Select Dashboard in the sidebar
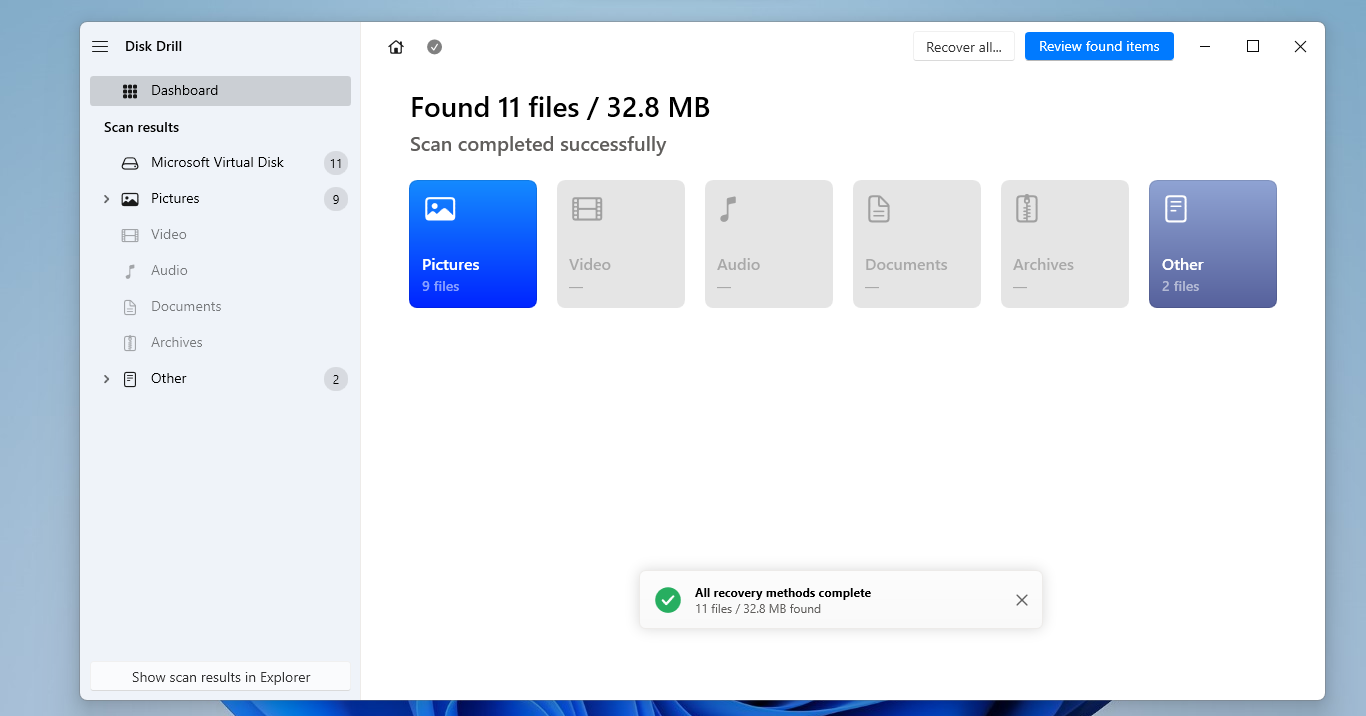The height and width of the screenshot is (716, 1366). coord(220,91)
